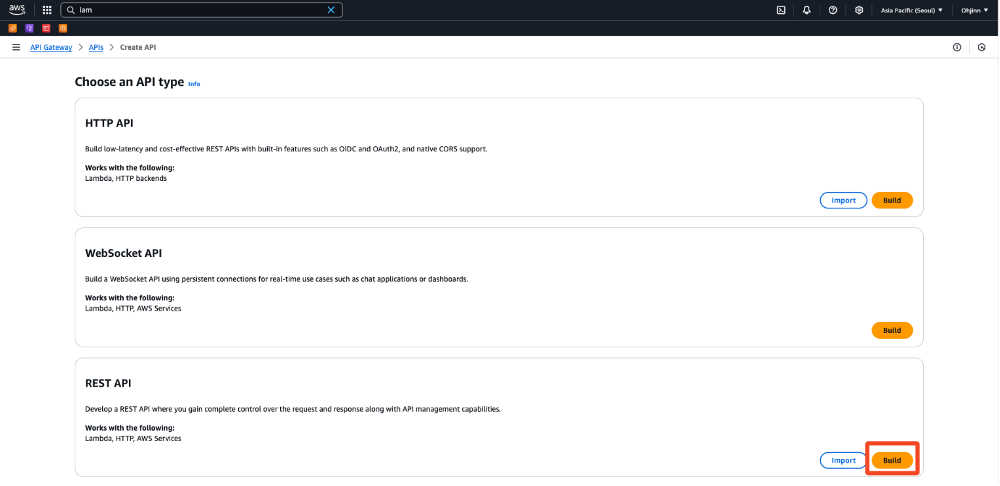
Task: Click the "Build a WebSocket API using persistent connections" description
Action: click(277, 279)
